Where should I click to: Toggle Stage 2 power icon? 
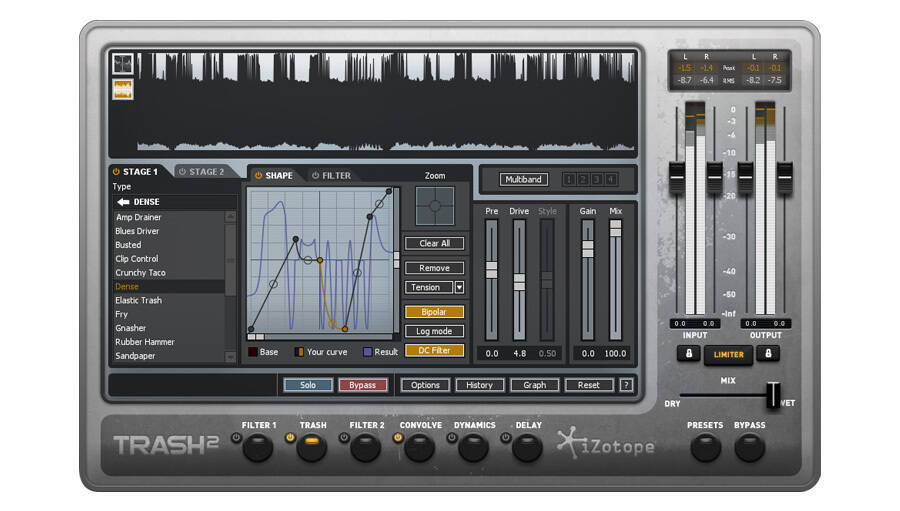point(182,172)
